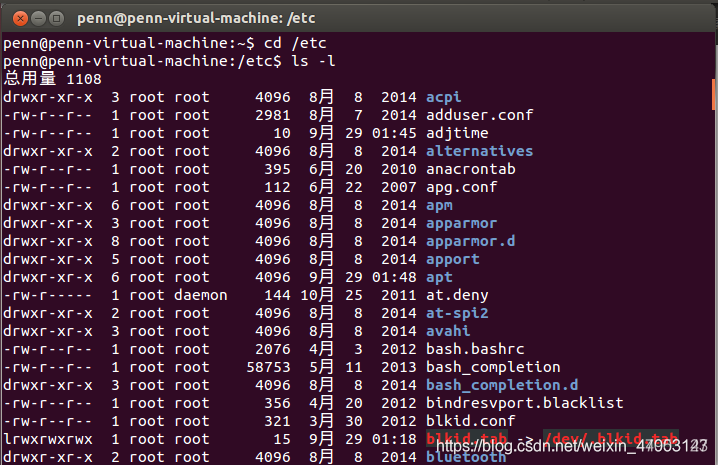Click the size 395 of anacrontab

[277, 169]
